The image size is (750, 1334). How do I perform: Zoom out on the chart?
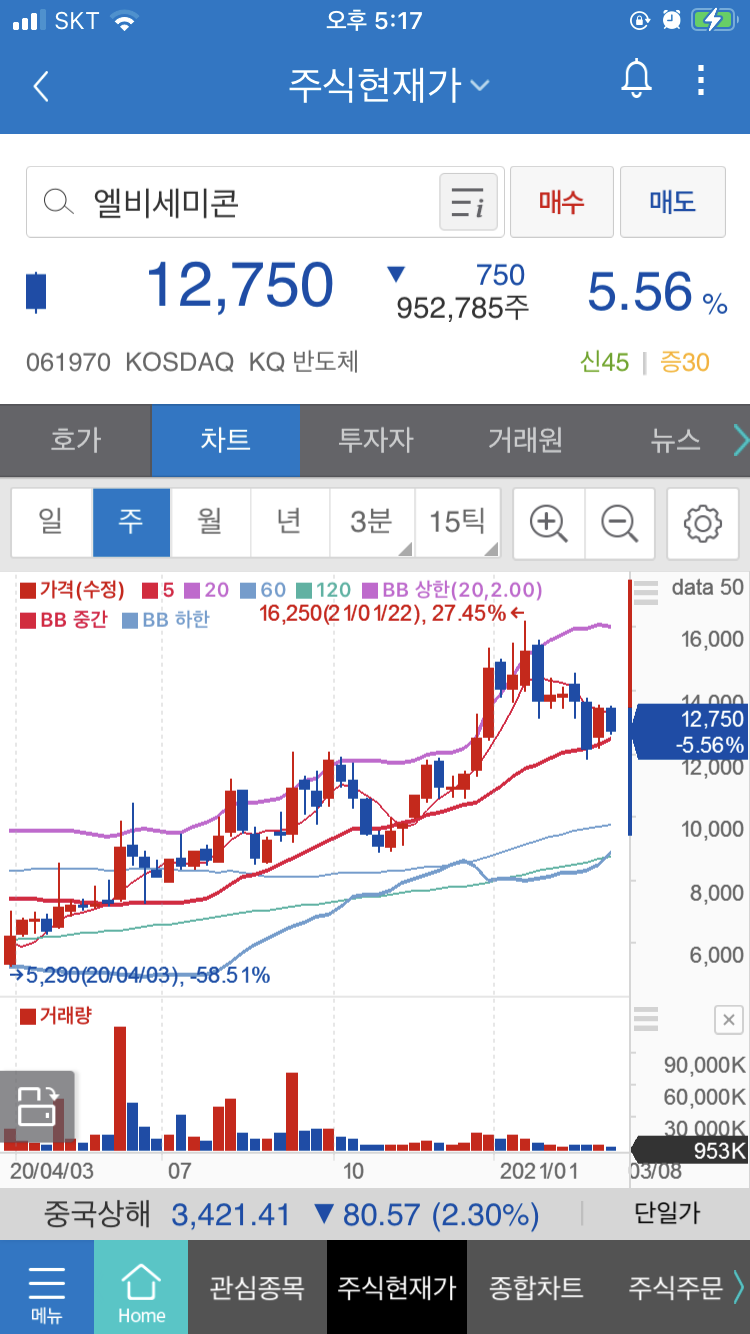[x=619, y=522]
